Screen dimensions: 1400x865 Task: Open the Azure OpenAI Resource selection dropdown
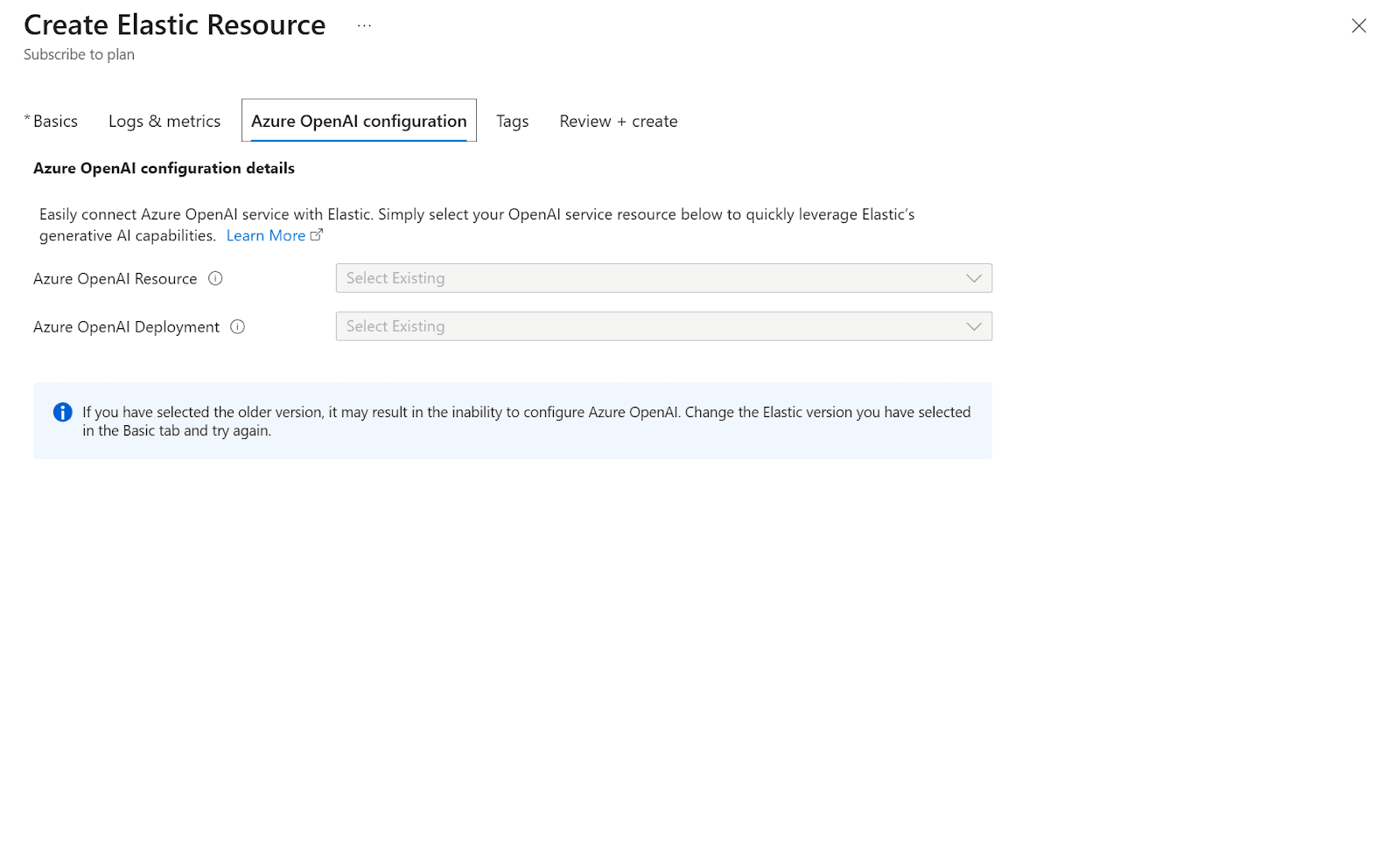tap(663, 278)
